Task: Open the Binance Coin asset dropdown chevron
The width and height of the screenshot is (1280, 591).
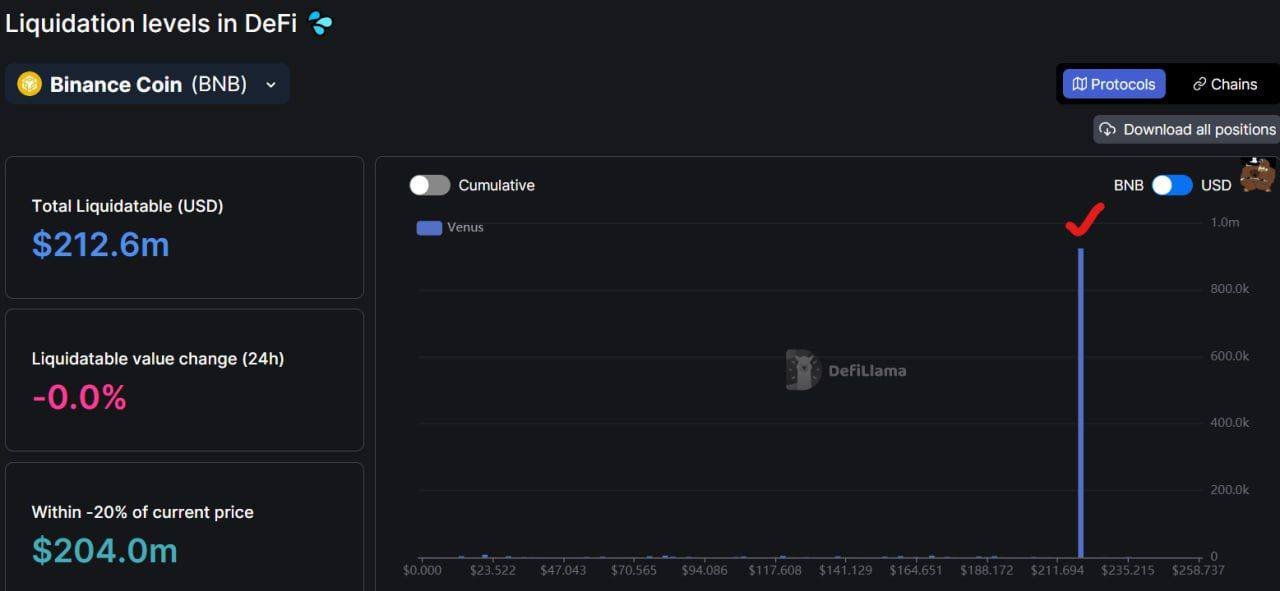Action: click(x=270, y=85)
